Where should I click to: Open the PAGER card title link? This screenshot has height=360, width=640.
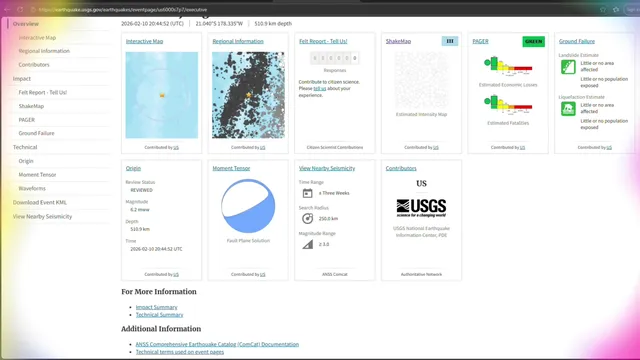click(x=480, y=41)
